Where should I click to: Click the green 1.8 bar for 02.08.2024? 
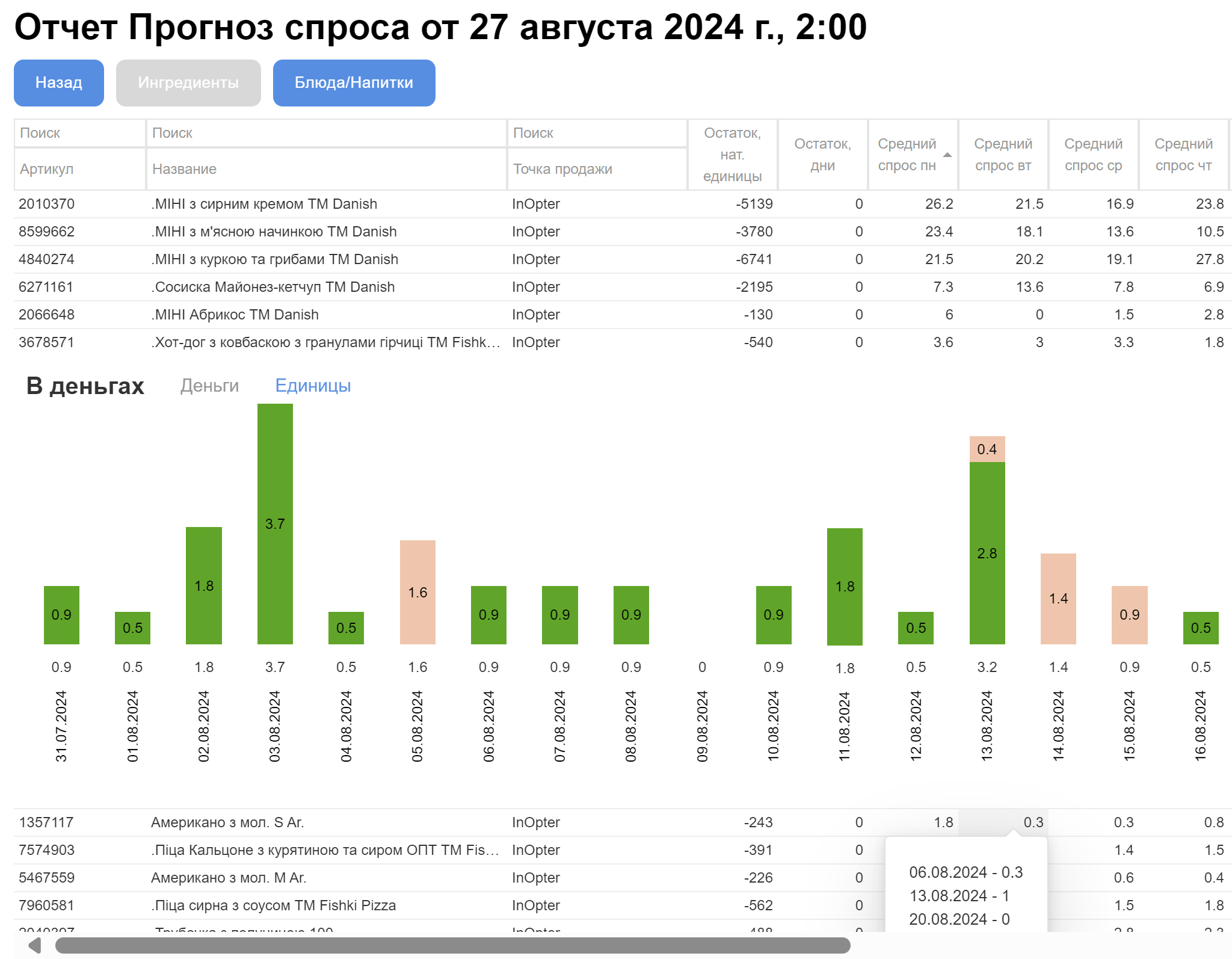[204, 585]
